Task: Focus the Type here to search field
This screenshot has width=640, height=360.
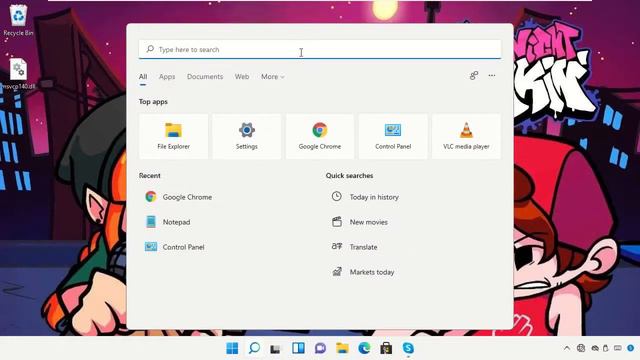Action: 320,49
